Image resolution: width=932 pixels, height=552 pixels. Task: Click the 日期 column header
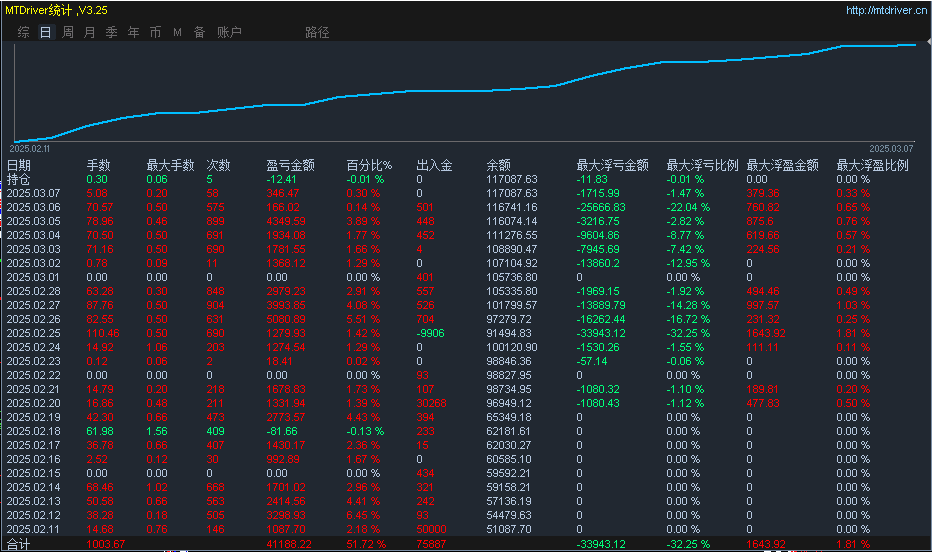click(18, 165)
